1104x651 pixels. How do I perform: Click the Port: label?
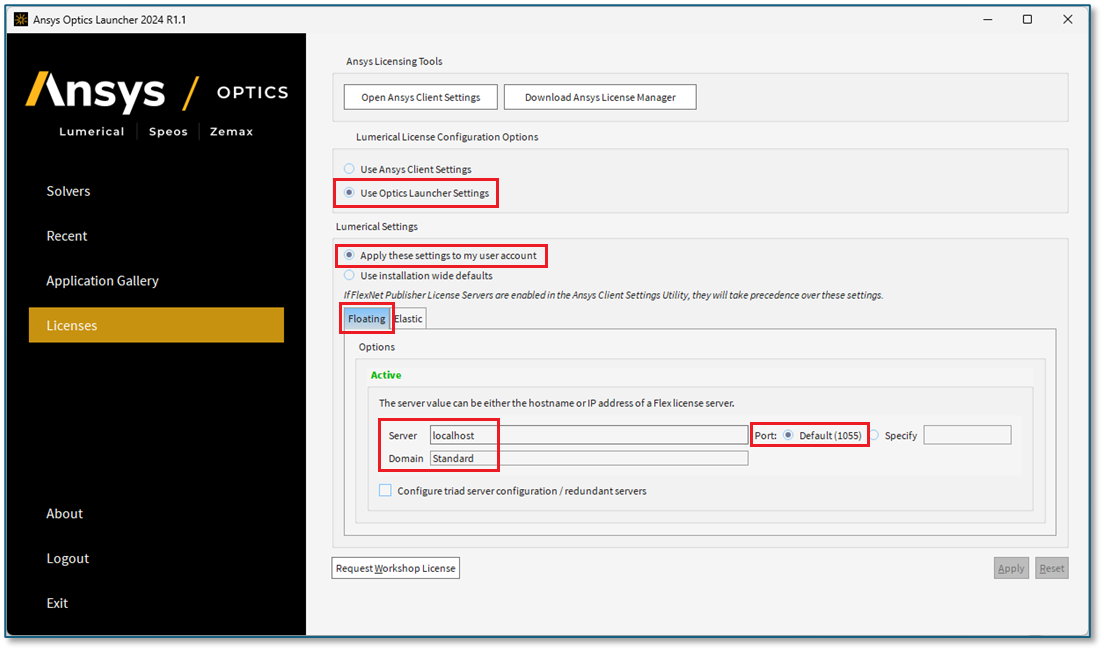tap(765, 436)
